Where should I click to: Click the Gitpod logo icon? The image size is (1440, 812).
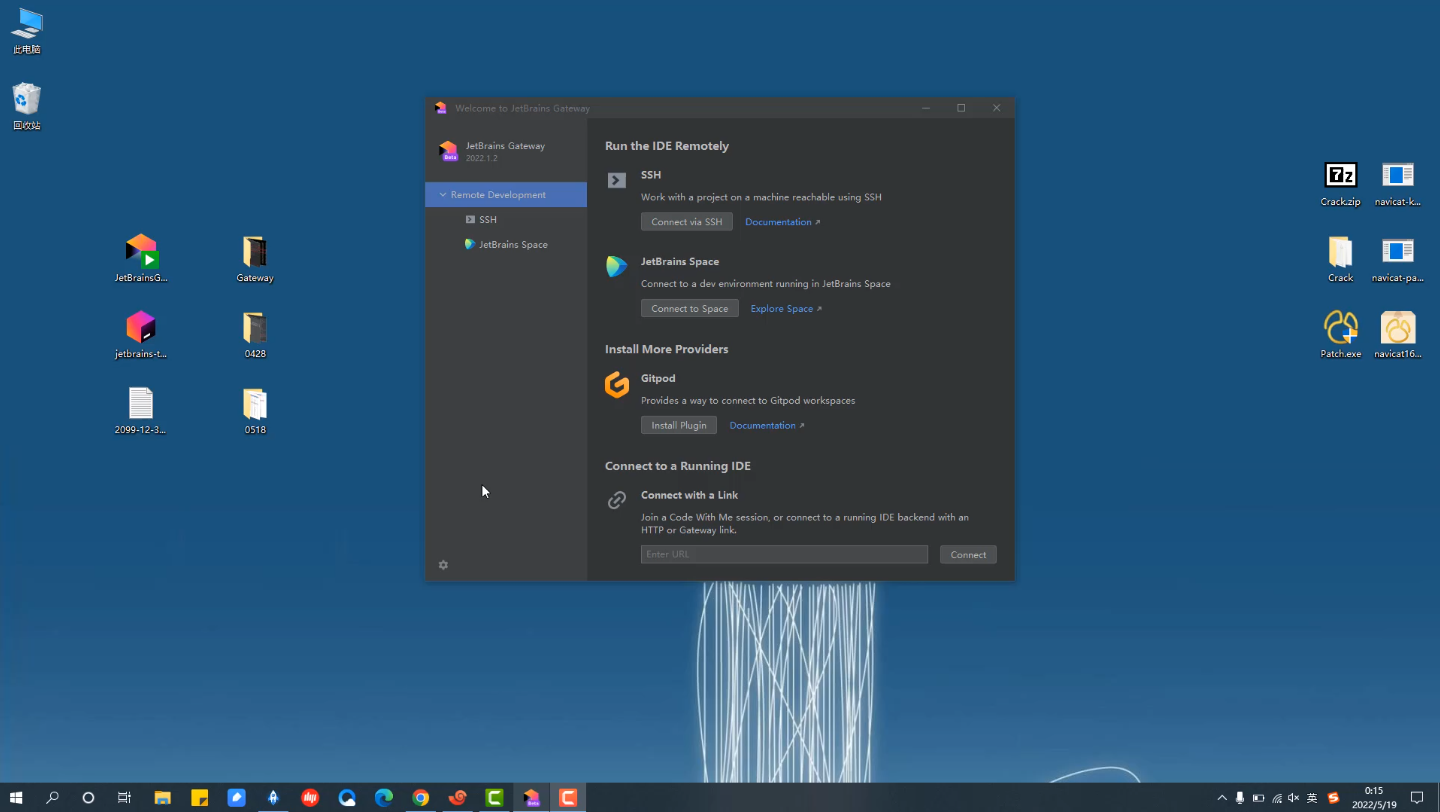pos(617,385)
